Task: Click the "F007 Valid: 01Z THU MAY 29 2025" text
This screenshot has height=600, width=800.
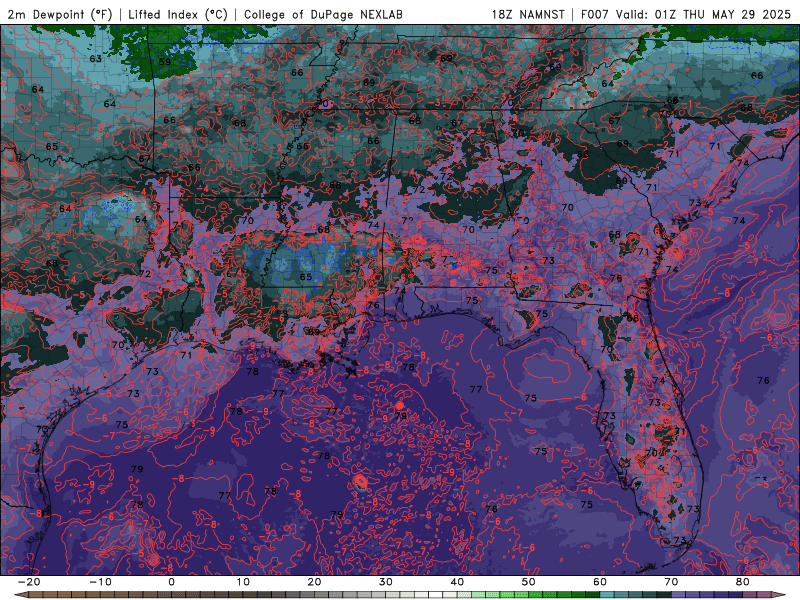Action: [x=685, y=15]
